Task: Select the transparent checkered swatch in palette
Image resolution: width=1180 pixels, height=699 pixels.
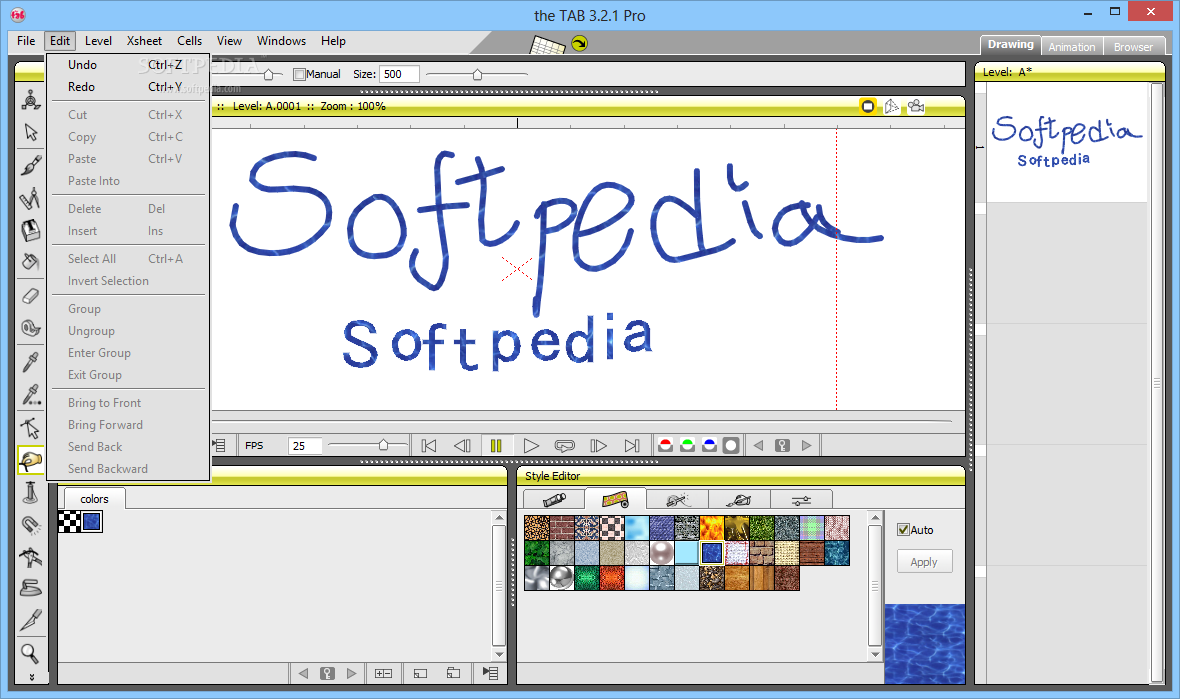Action: click(70, 521)
